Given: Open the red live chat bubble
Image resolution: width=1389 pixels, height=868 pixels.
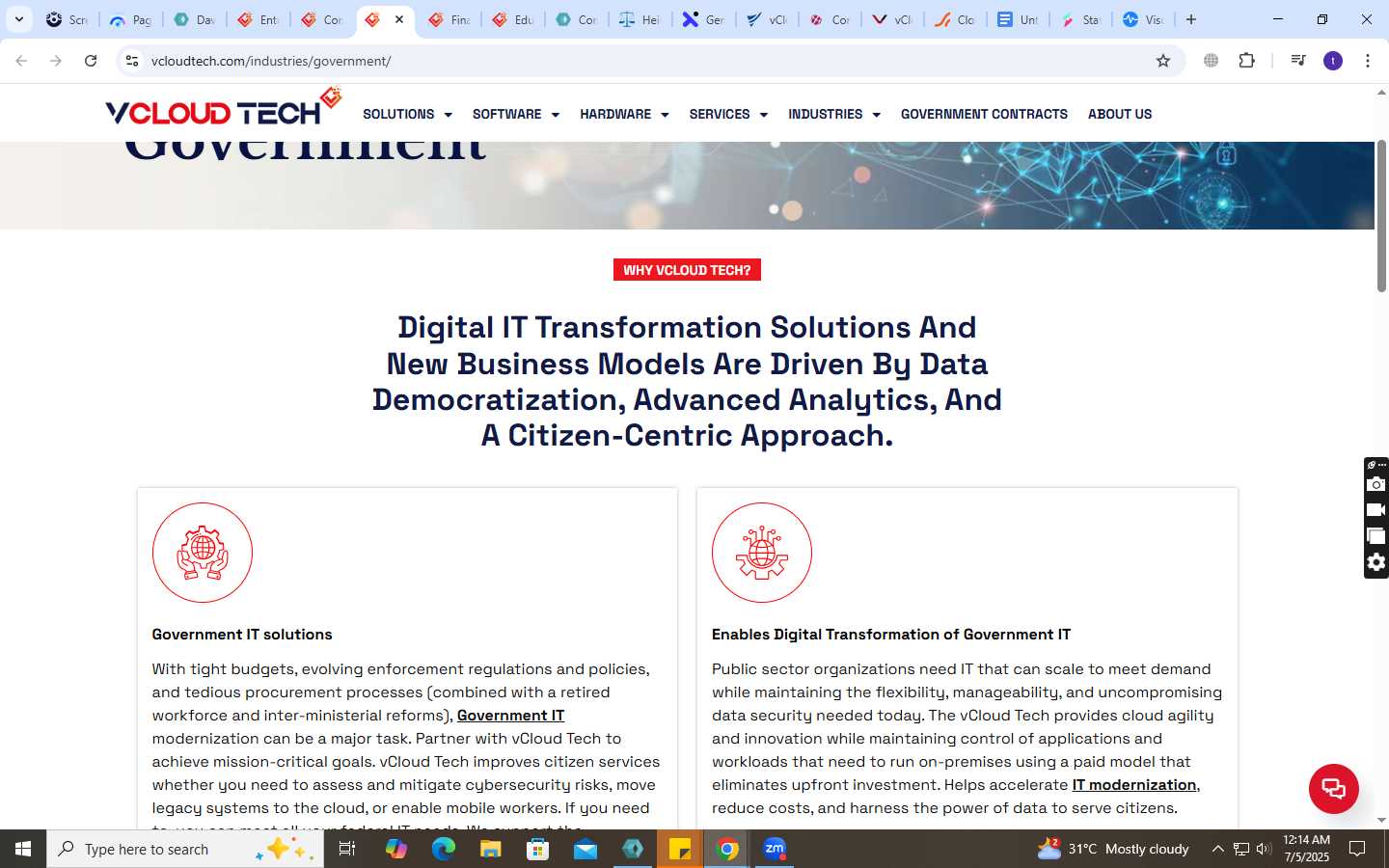Looking at the screenshot, I should (1333, 788).
